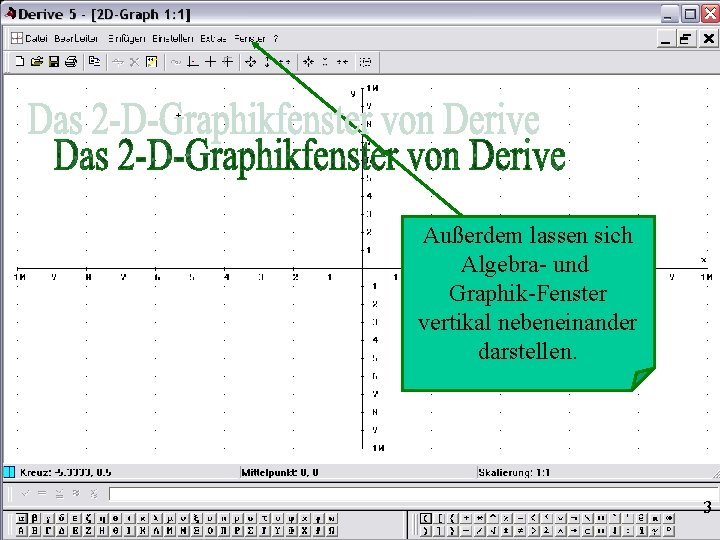Click the last dotted grid toolbar icon
Screen dimensions: 720x540
point(366,62)
